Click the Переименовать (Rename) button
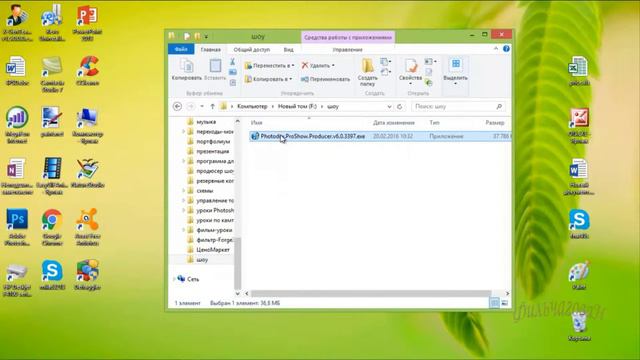 [x=325, y=79]
